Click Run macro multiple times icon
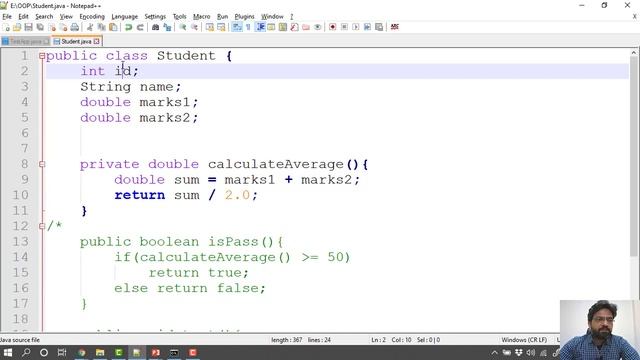 click(x=367, y=27)
